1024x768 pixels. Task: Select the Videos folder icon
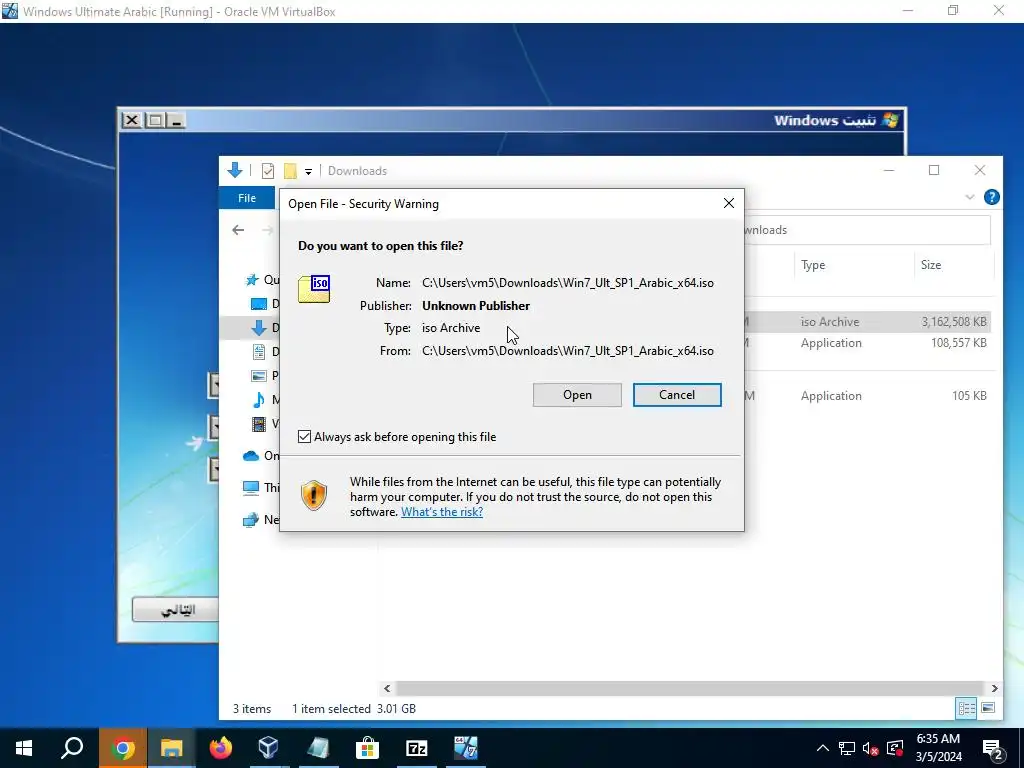[x=259, y=424]
